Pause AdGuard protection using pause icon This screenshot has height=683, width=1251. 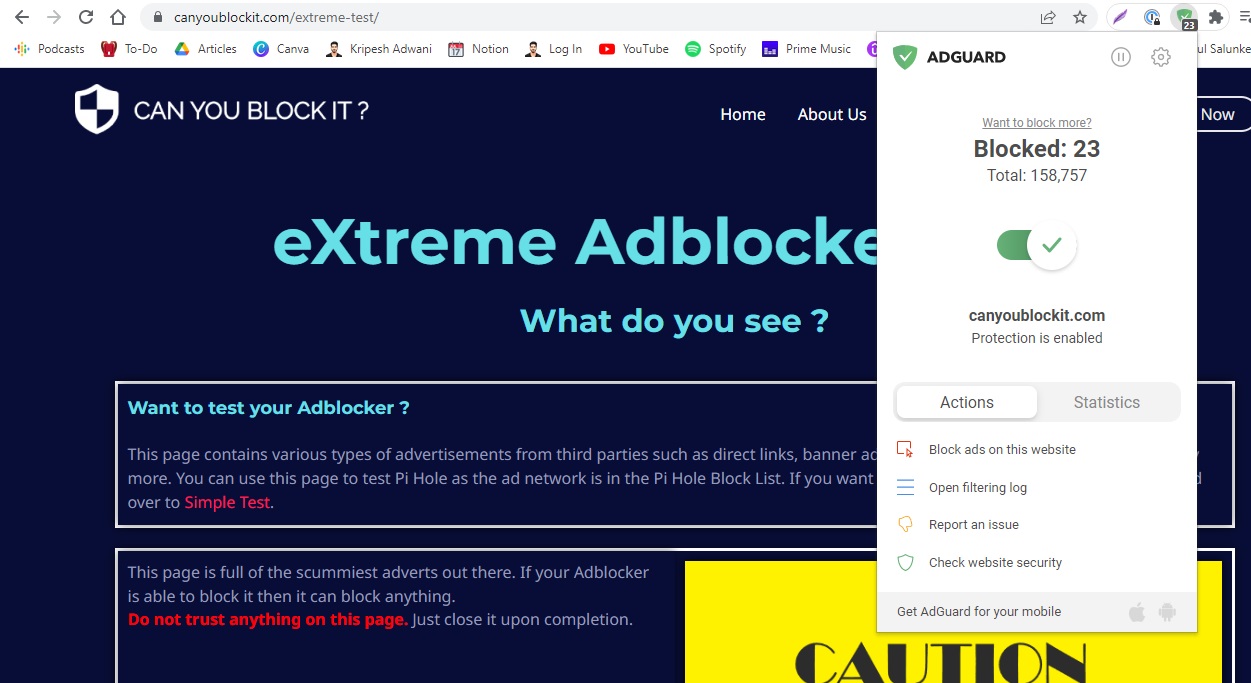point(1121,58)
